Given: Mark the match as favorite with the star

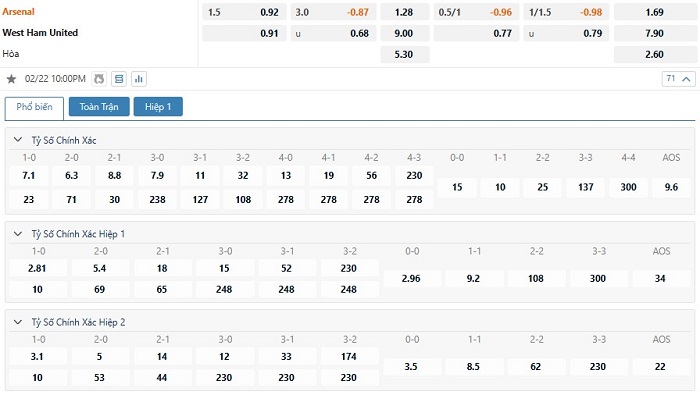Looking at the screenshot, I should coord(11,79).
